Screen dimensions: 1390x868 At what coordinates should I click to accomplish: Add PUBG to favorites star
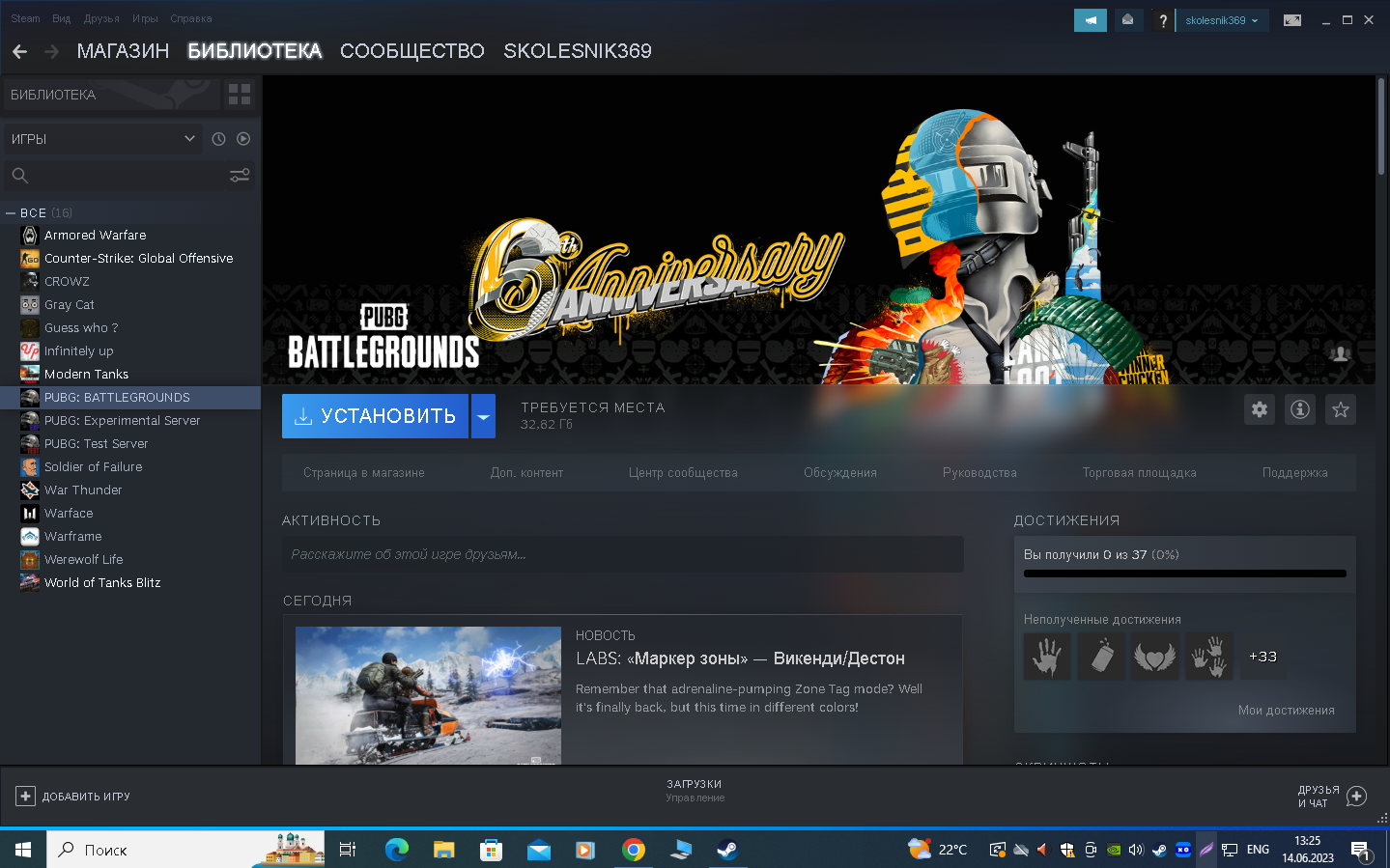tap(1341, 409)
